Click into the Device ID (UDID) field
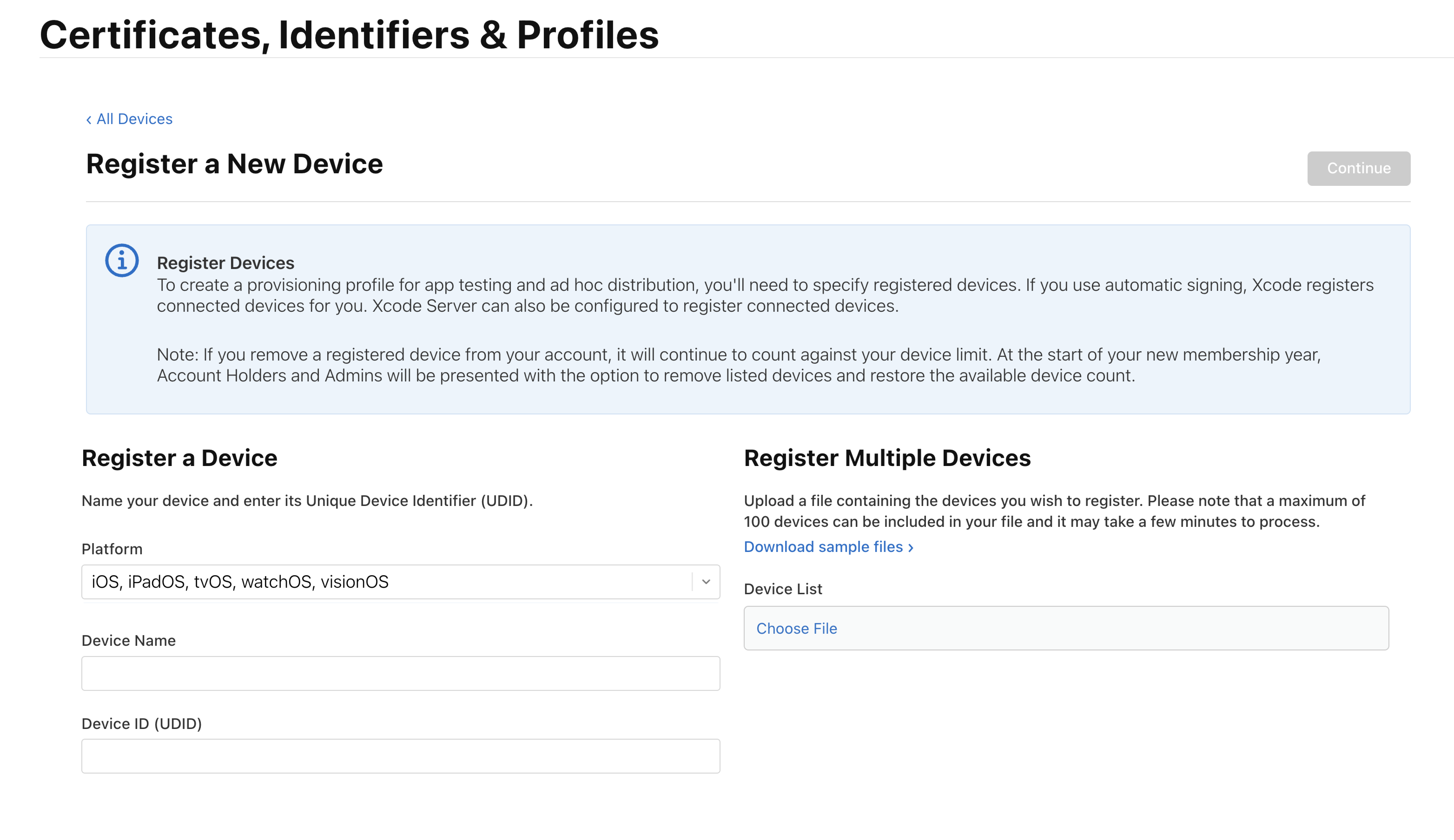This screenshot has width=1454, height=840. pyautogui.click(x=400, y=756)
